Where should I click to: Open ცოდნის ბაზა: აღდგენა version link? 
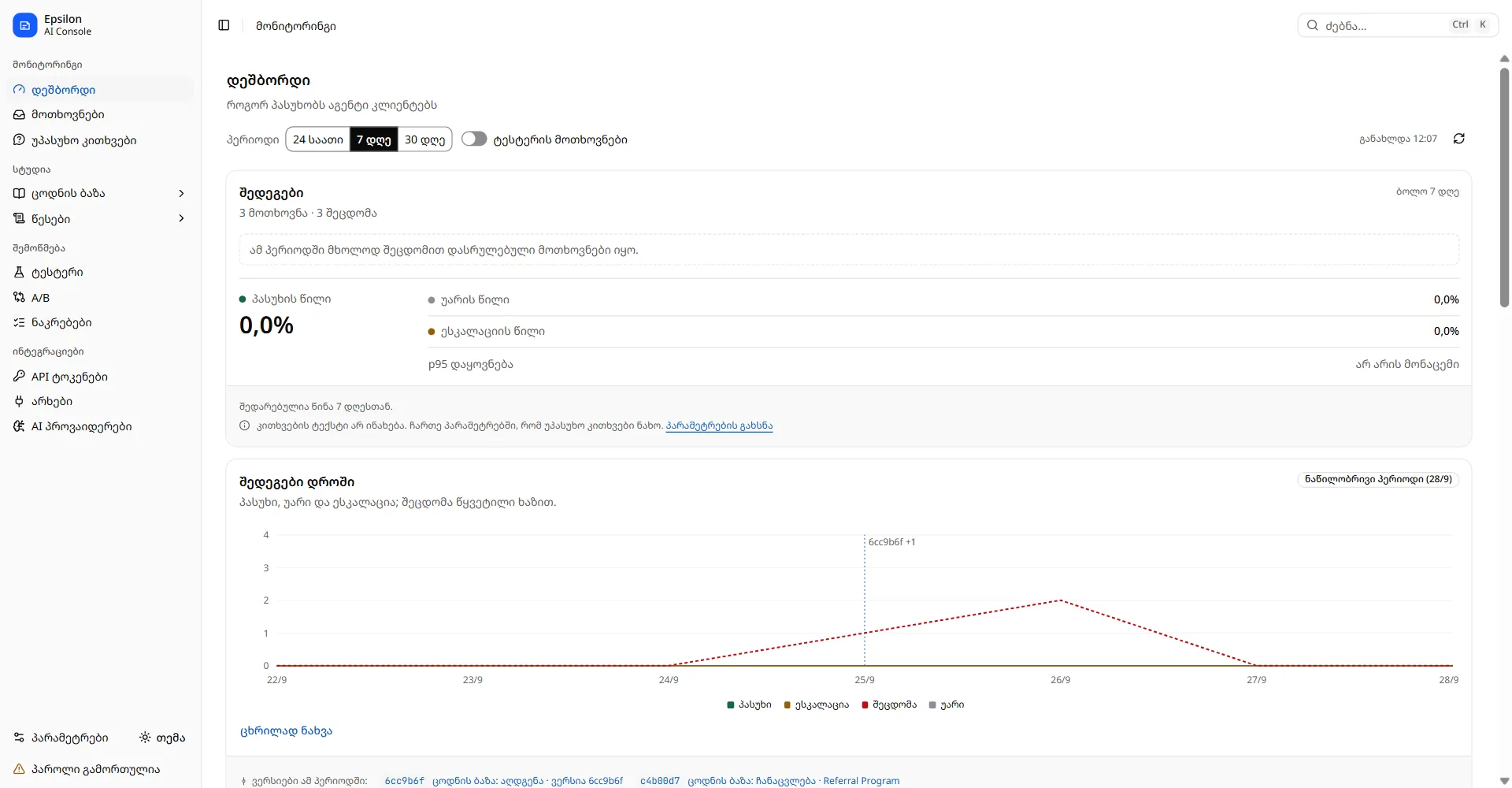(528, 781)
